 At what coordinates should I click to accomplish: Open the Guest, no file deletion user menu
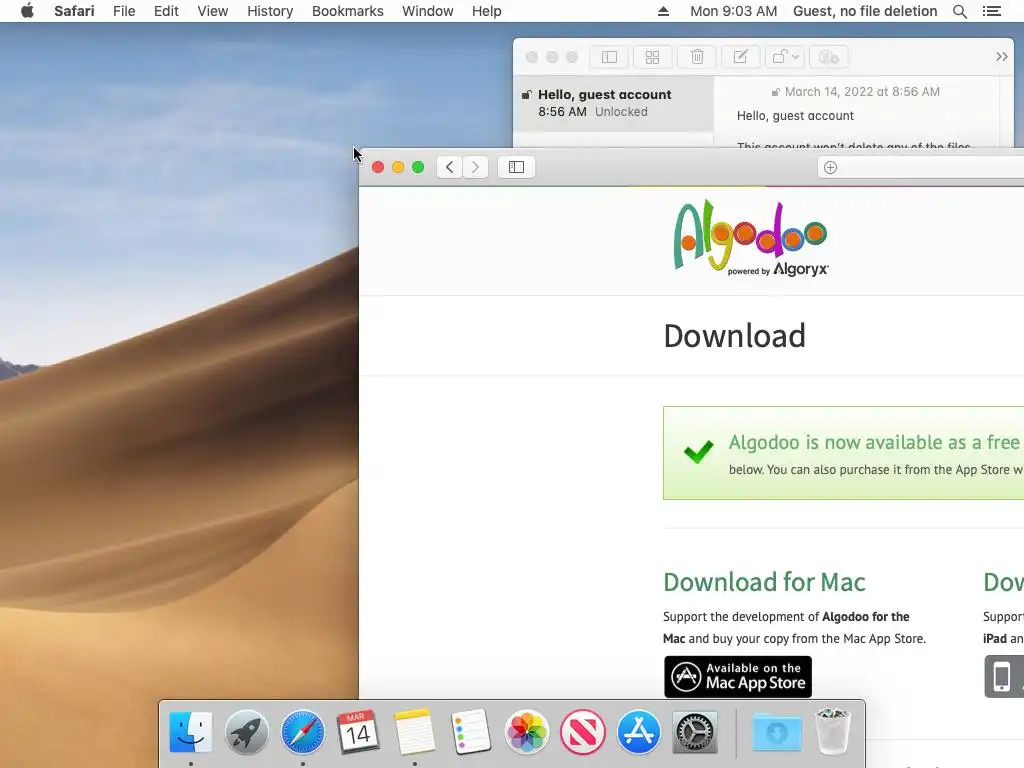[x=865, y=11]
